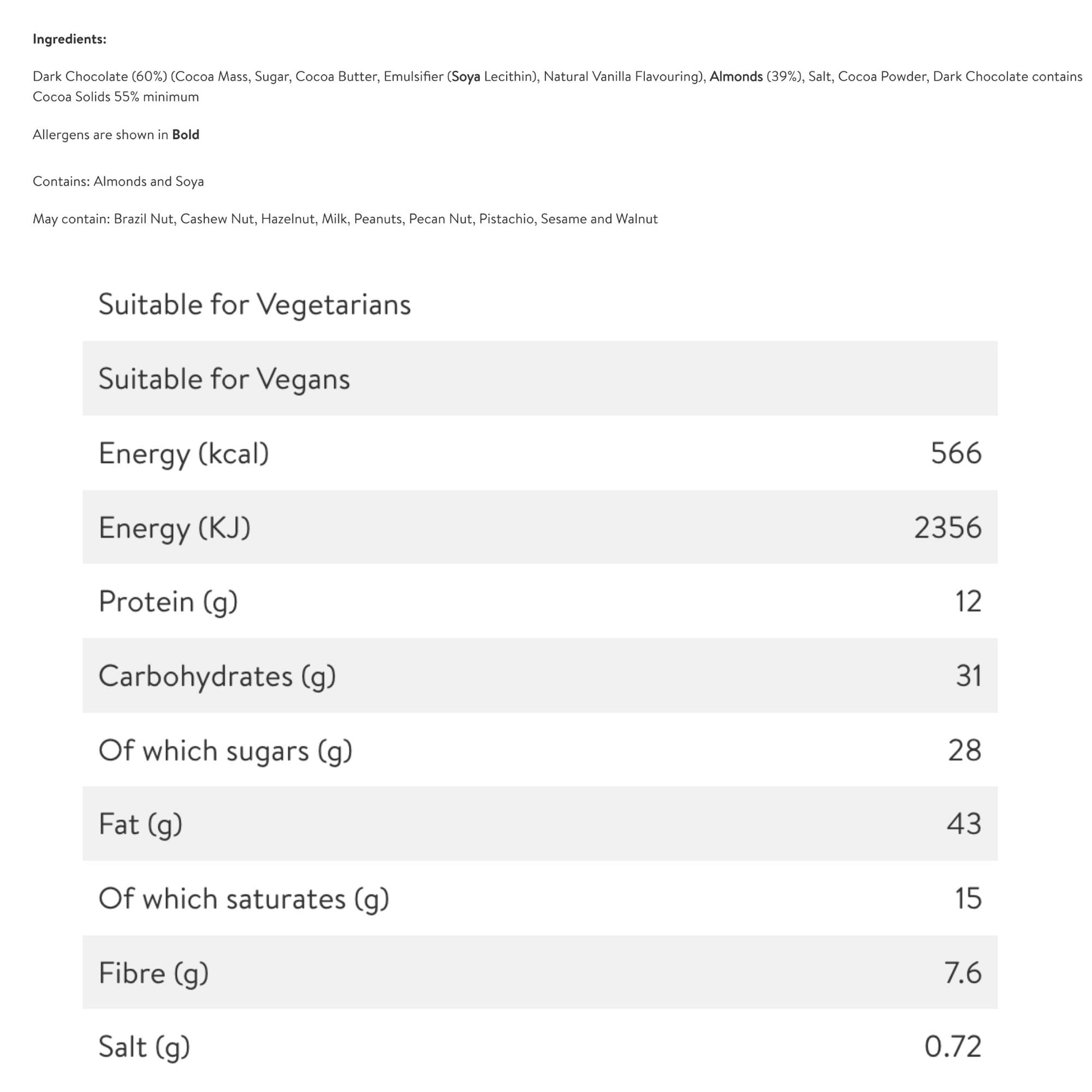Viewport: 1092px width, 1092px height.
Task: Click the 2356 energy value
Action: (948, 527)
